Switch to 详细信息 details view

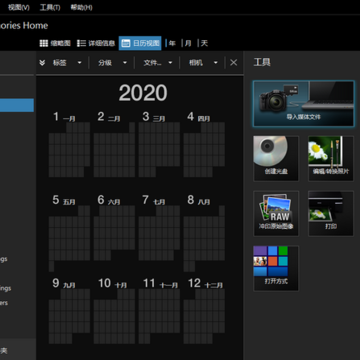(96, 43)
